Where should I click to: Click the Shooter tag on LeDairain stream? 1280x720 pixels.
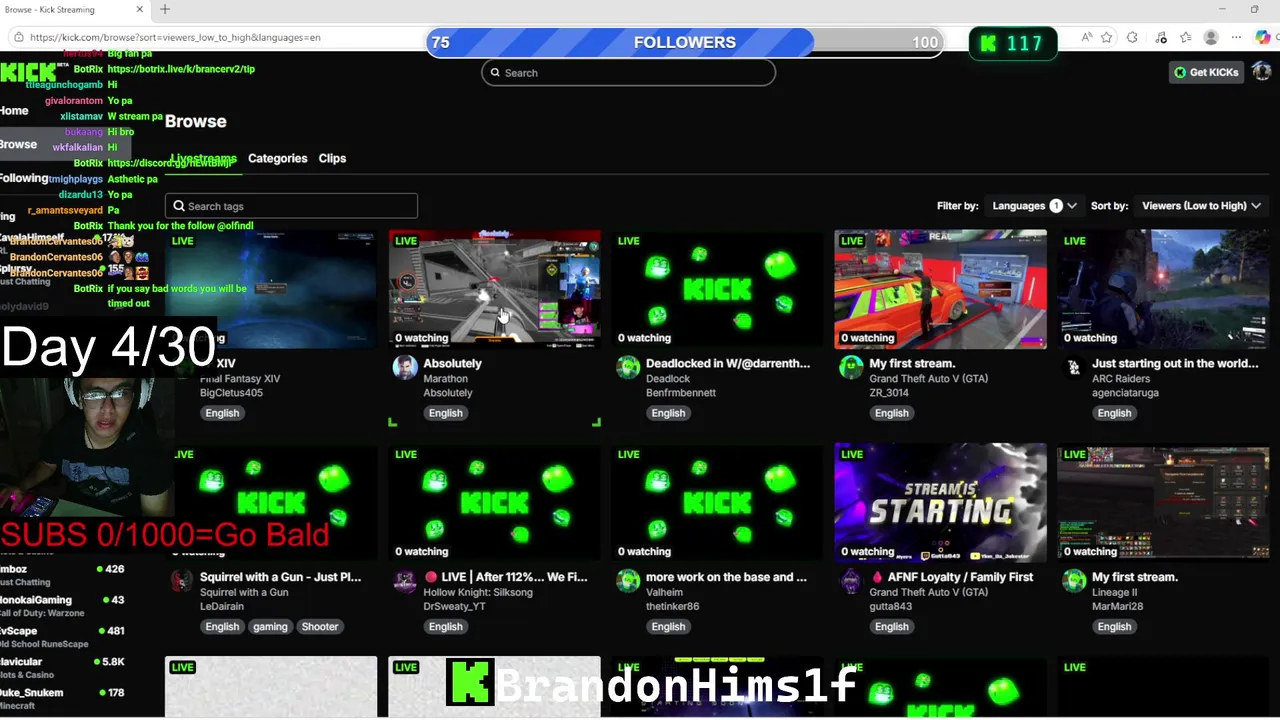click(320, 627)
